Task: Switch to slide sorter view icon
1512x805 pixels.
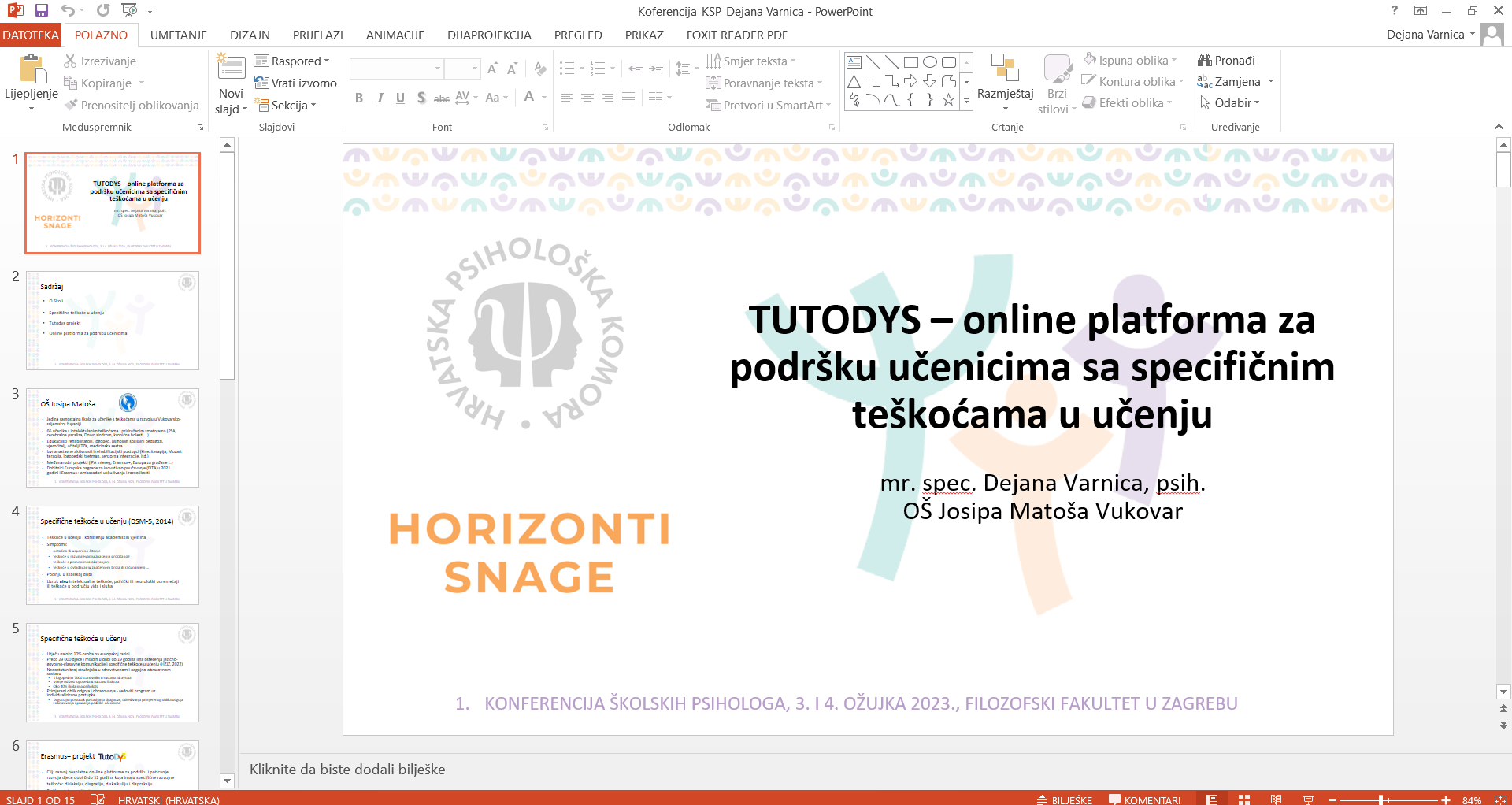Action: pyautogui.click(x=1244, y=799)
